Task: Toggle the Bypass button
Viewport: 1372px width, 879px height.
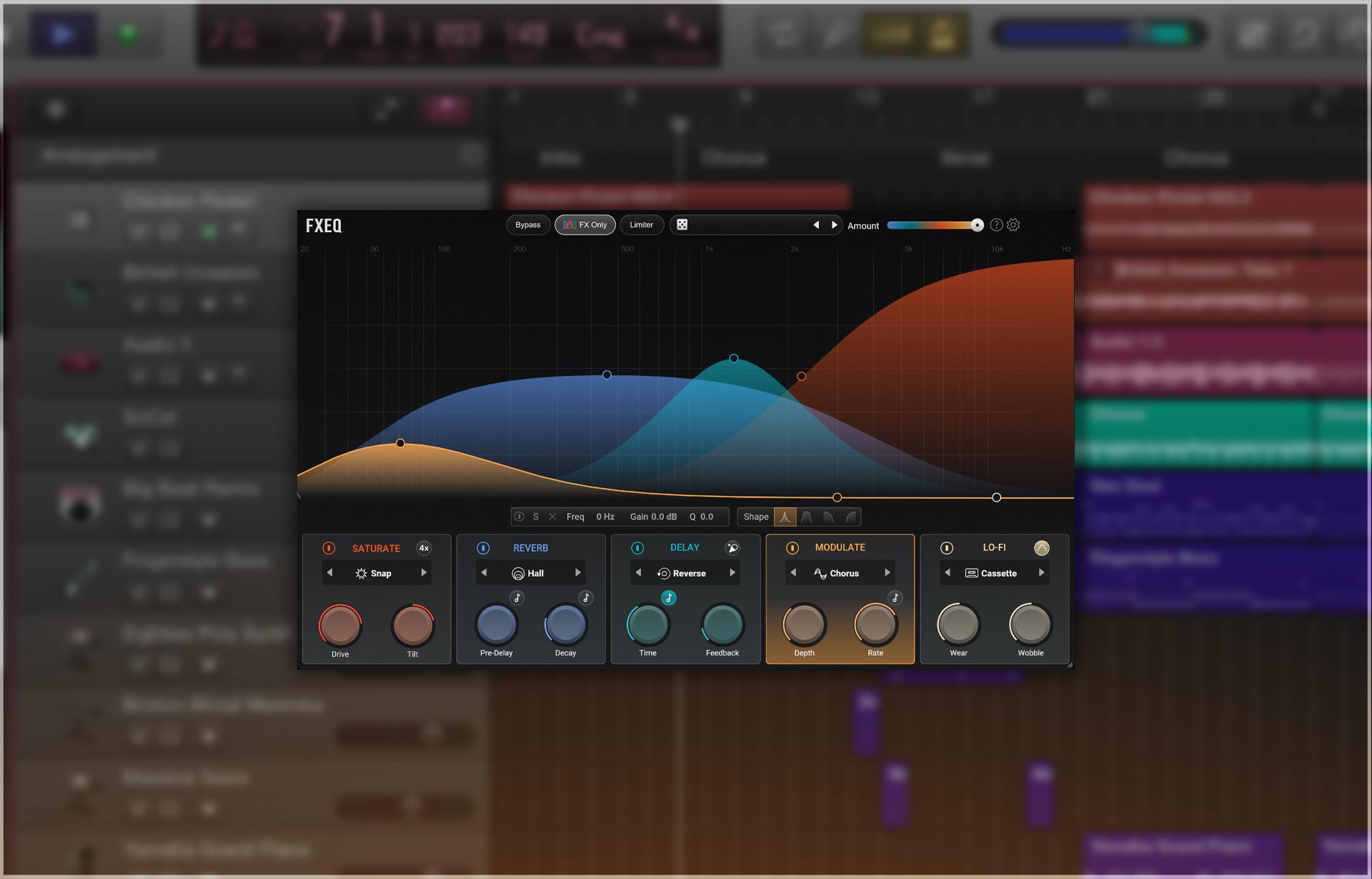Action: coord(528,225)
